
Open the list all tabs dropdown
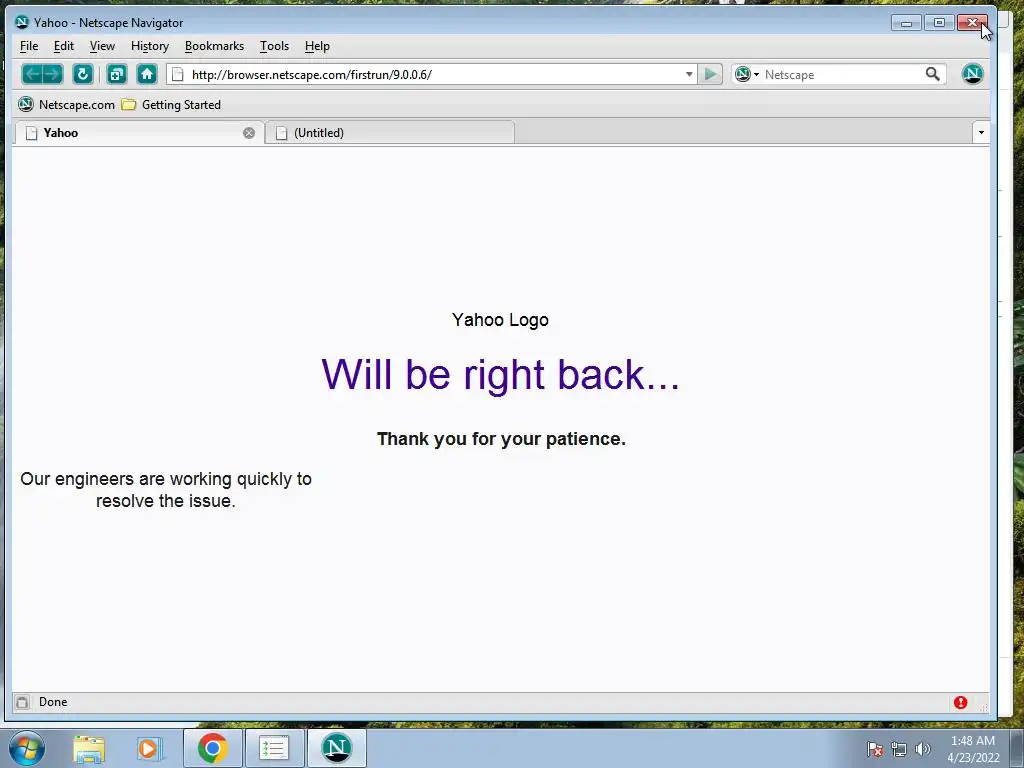pos(981,133)
